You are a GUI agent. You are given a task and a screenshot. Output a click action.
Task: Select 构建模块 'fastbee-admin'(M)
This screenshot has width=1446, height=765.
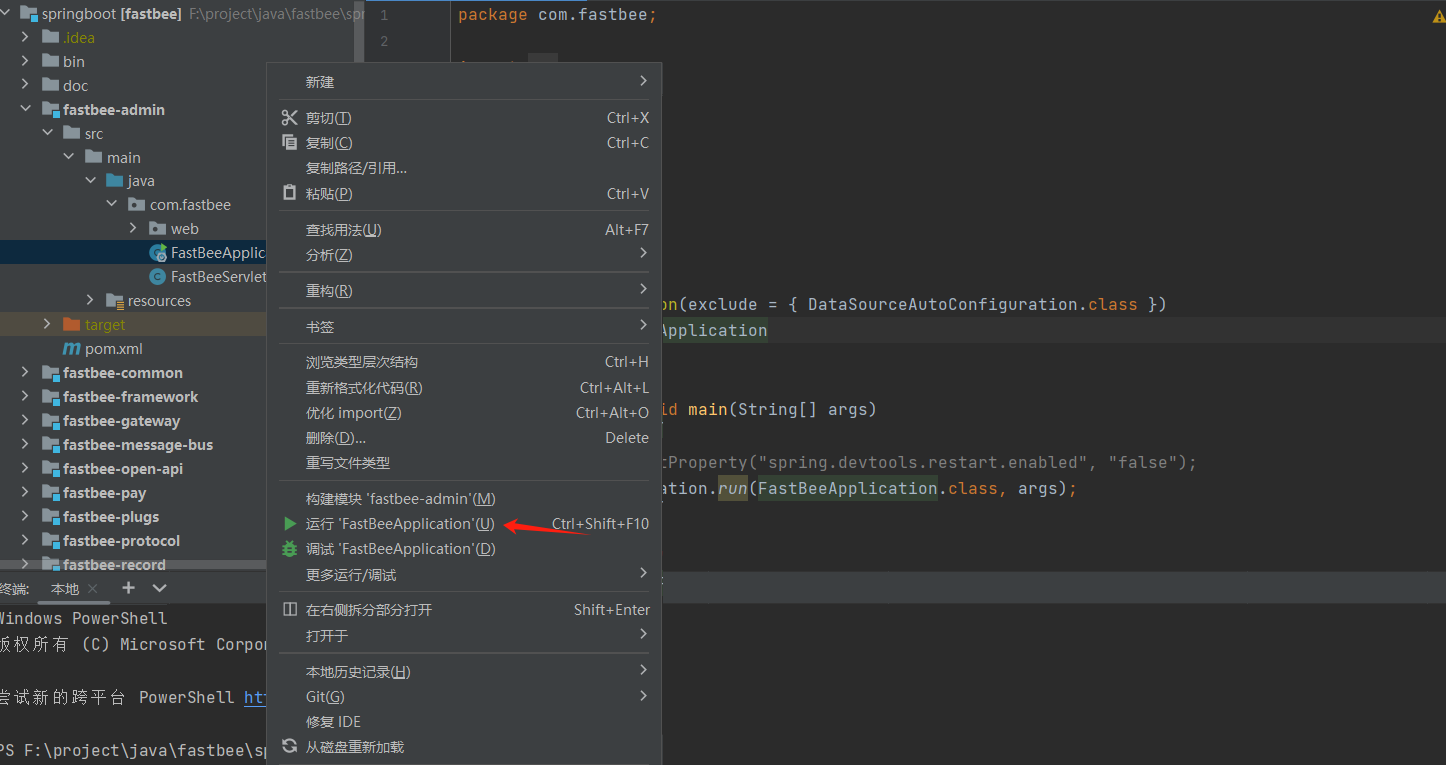(x=464, y=499)
